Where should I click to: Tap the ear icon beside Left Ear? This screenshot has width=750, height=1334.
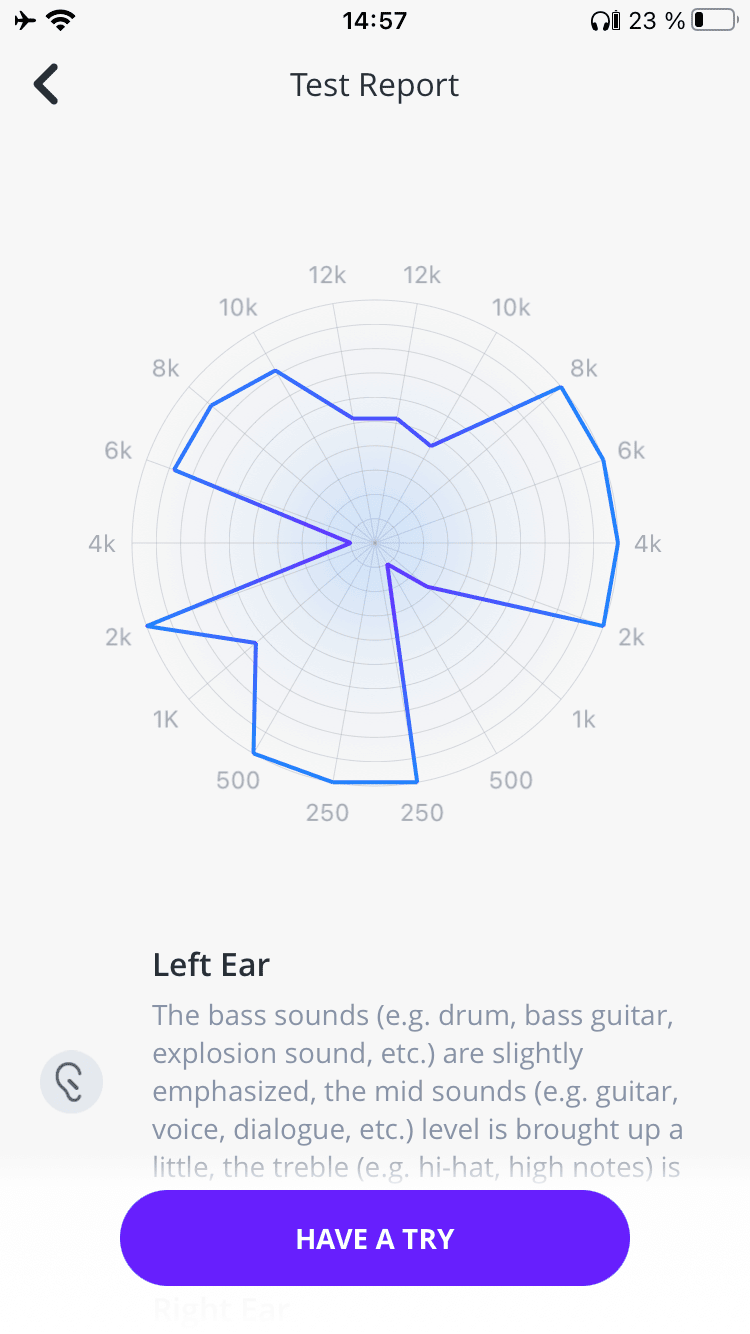71,1082
